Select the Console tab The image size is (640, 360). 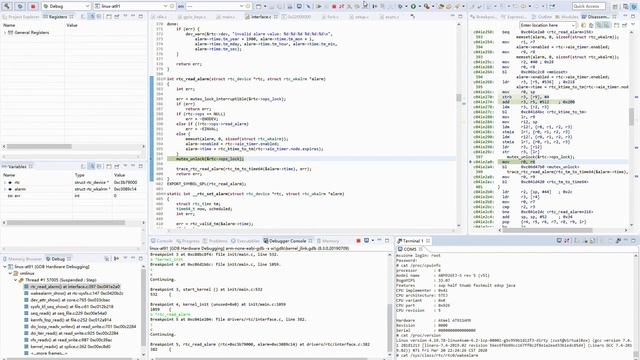pyautogui.click(x=162, y=241)
